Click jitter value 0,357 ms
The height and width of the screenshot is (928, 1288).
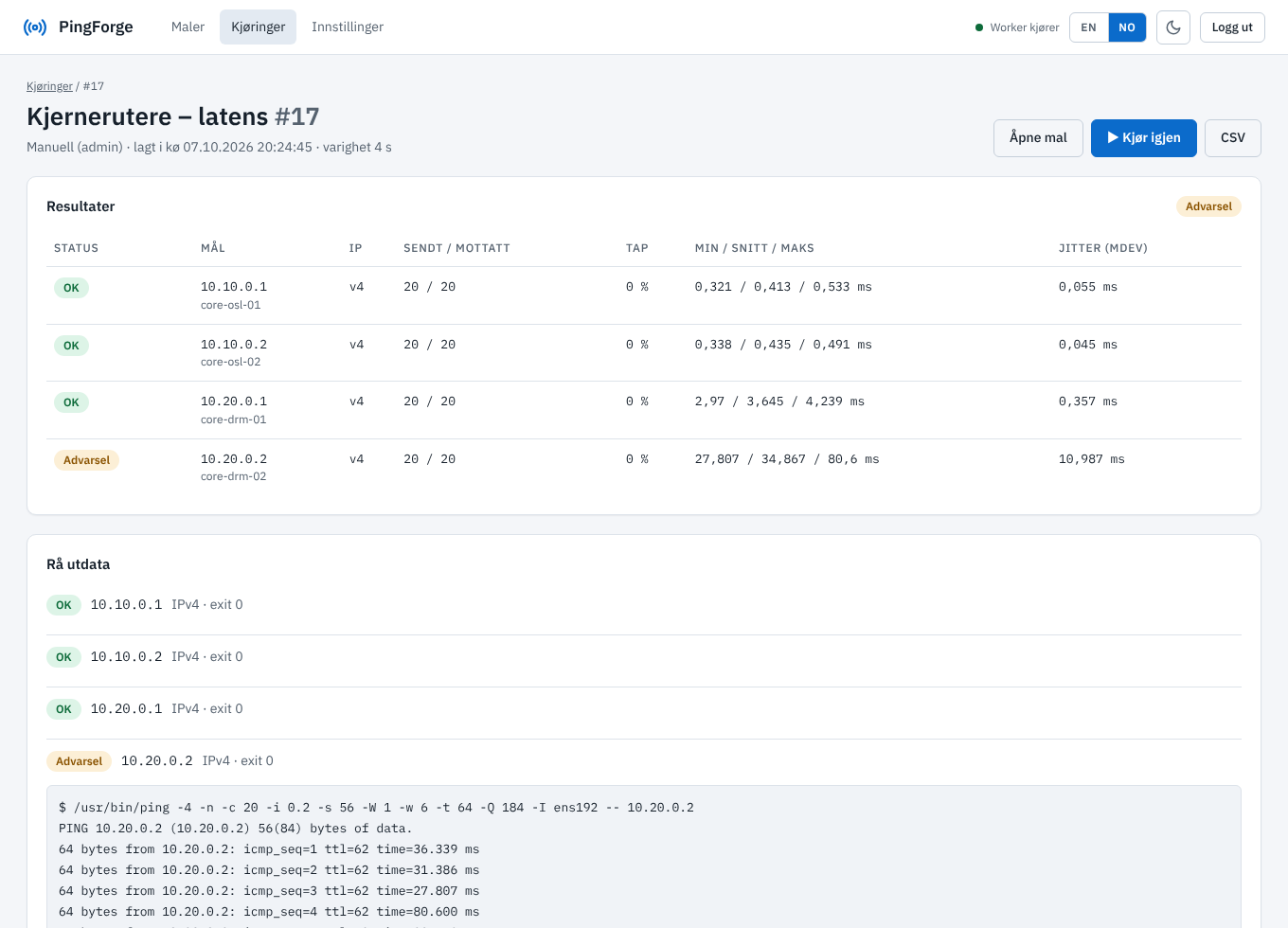point(1088,402)
